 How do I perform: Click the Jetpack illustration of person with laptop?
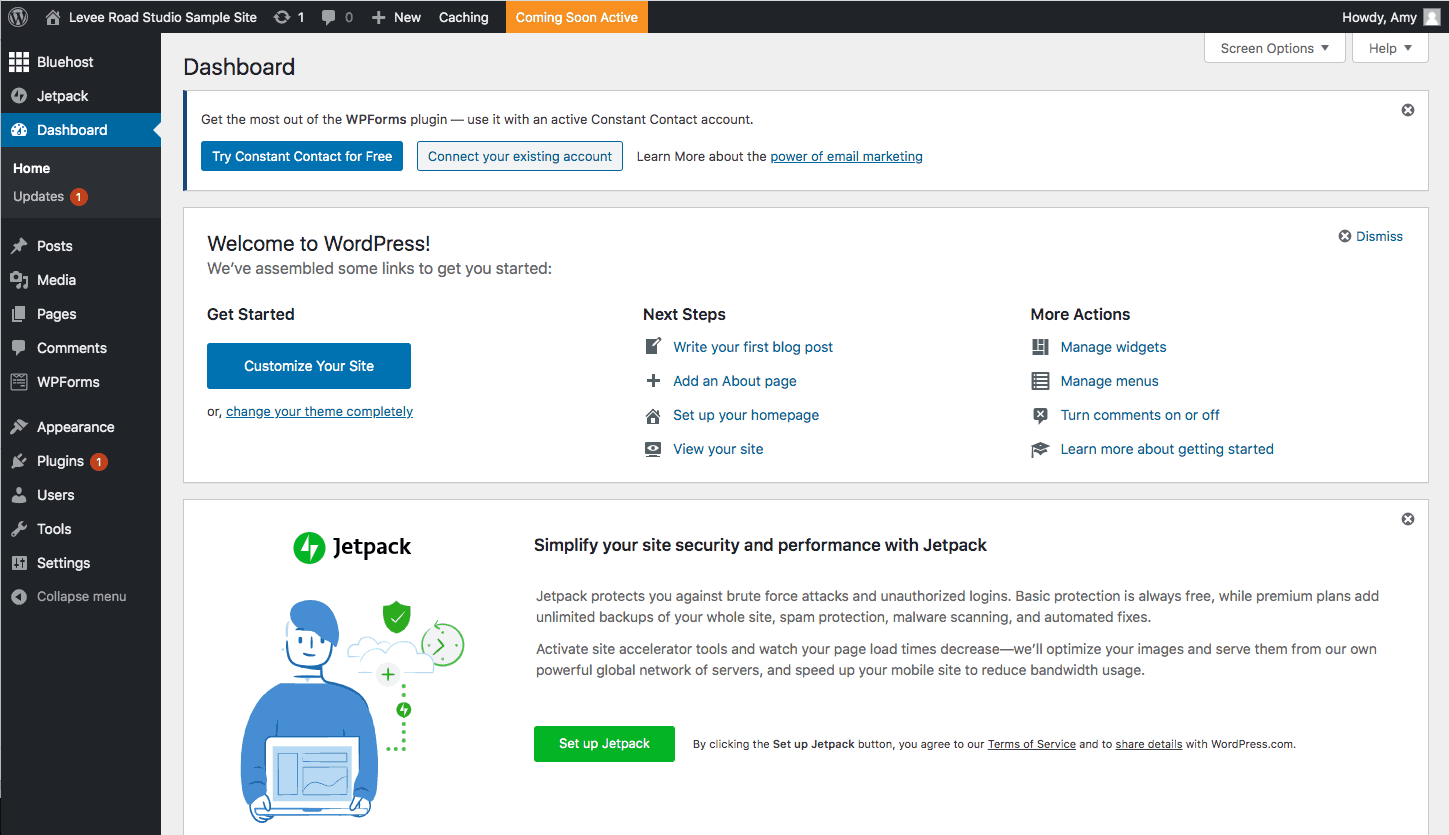coord(350,714)
